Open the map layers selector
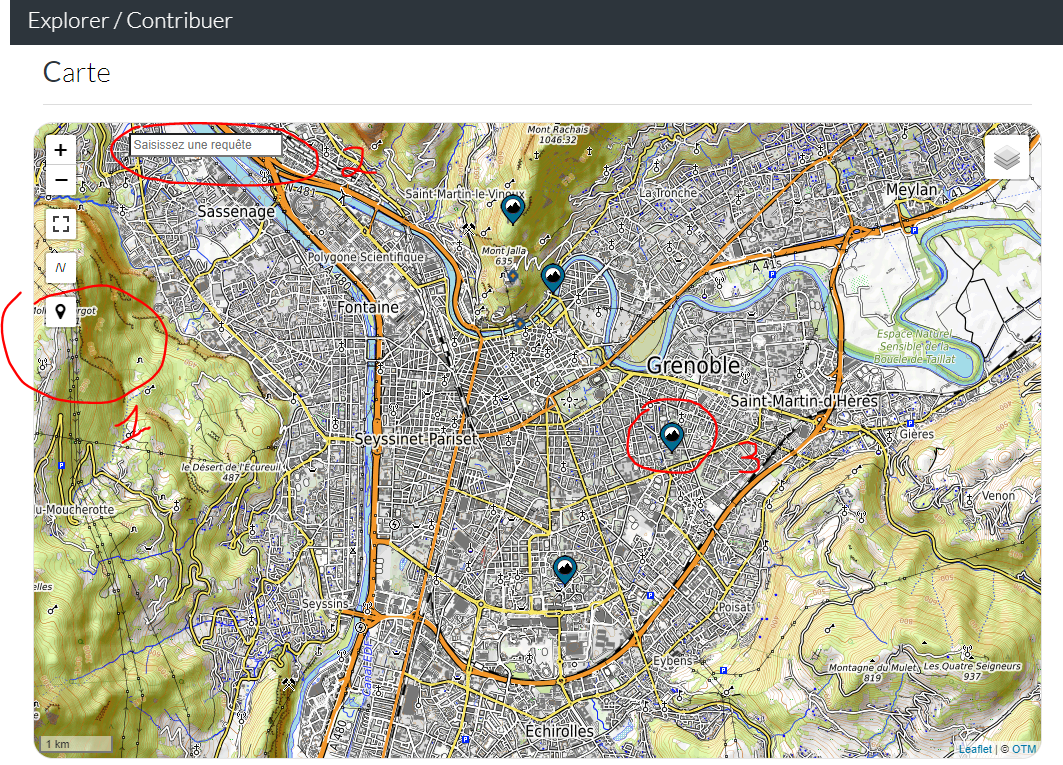This screenshot has height=765, width=1063. (1007, 158)
